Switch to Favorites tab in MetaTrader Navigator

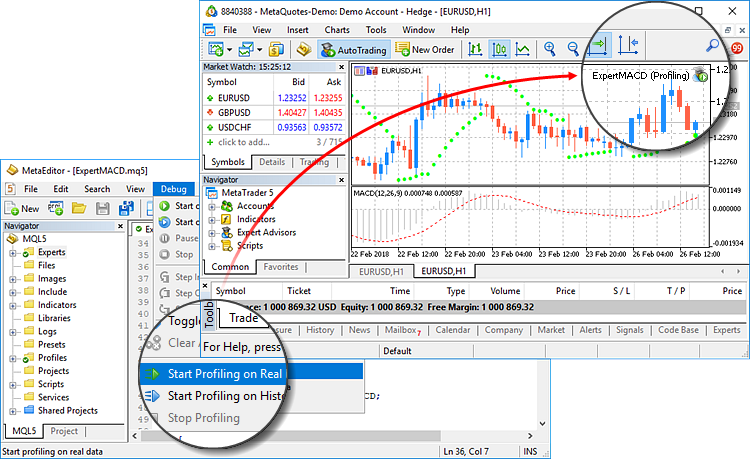(280, 267)
